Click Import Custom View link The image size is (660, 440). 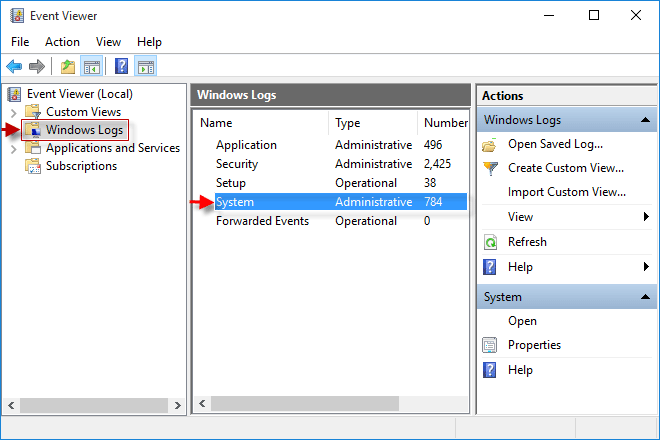pos(566,192)
